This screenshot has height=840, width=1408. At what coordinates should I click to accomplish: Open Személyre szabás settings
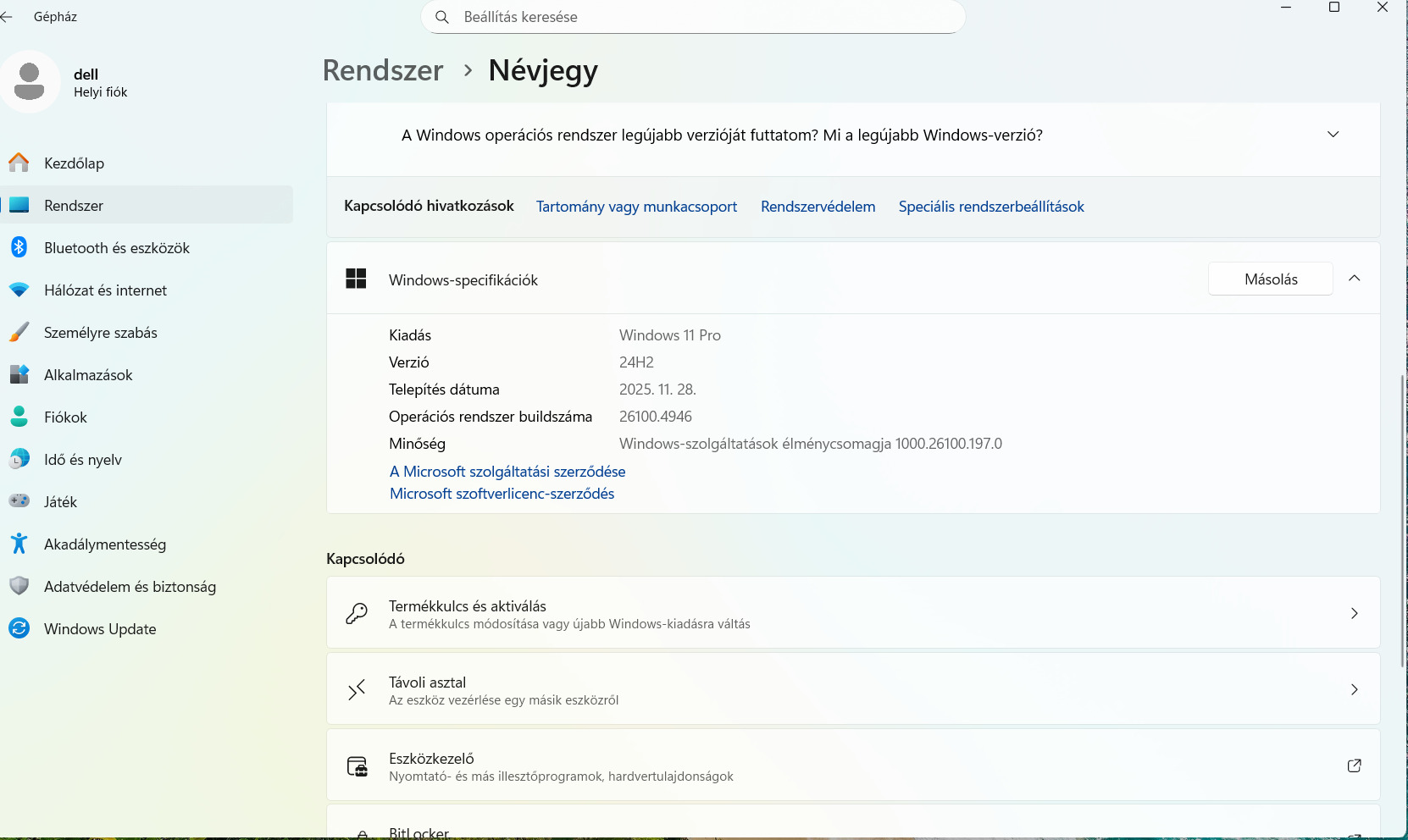pyautogui.click(x=147, y=332)
